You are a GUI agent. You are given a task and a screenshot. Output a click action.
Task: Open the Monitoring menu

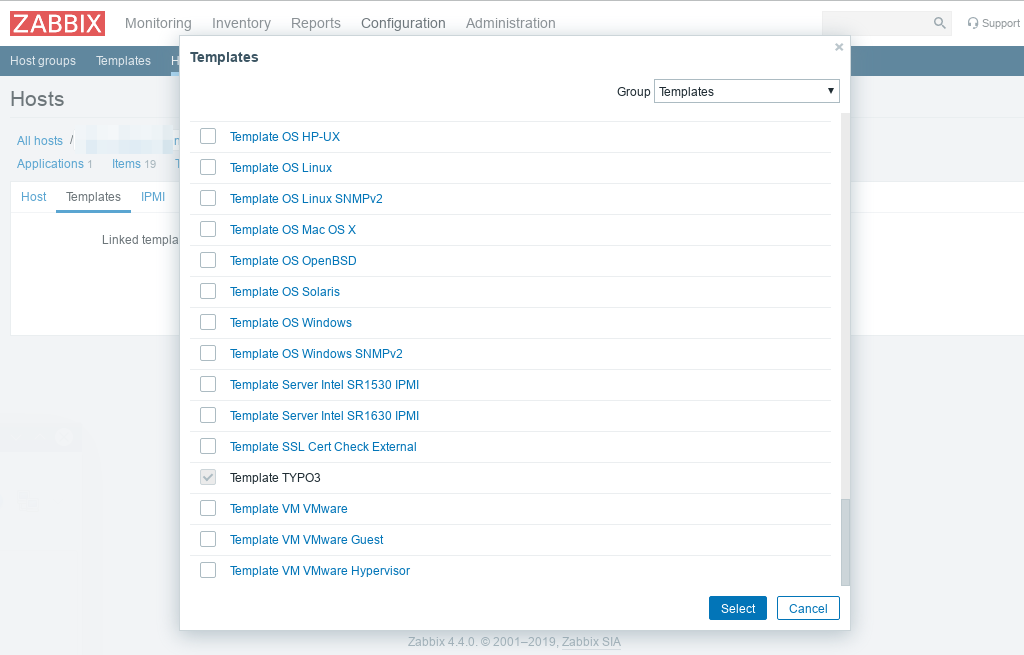point(158,23)
